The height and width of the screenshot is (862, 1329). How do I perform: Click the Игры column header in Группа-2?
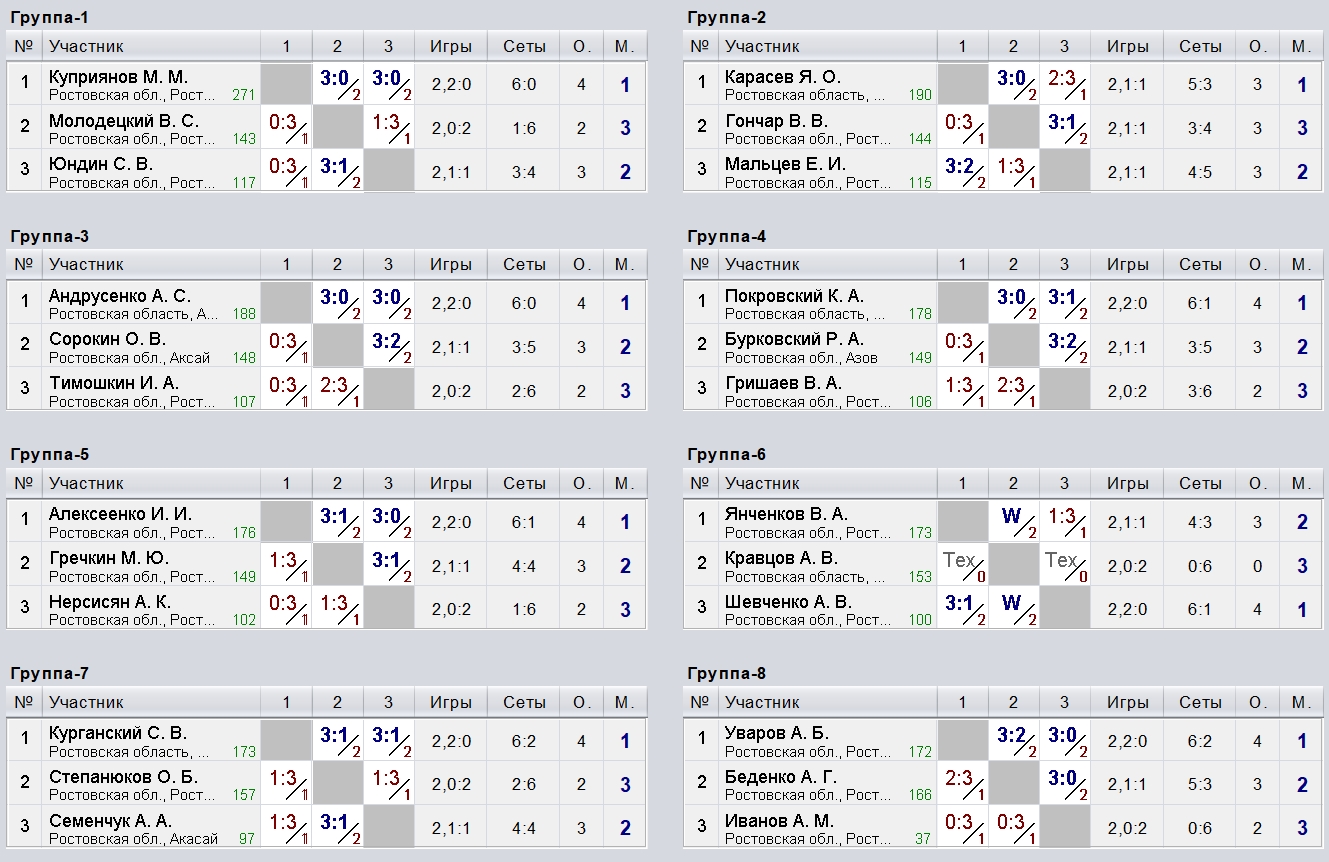pyautogui.click(x=1127, y=46)
